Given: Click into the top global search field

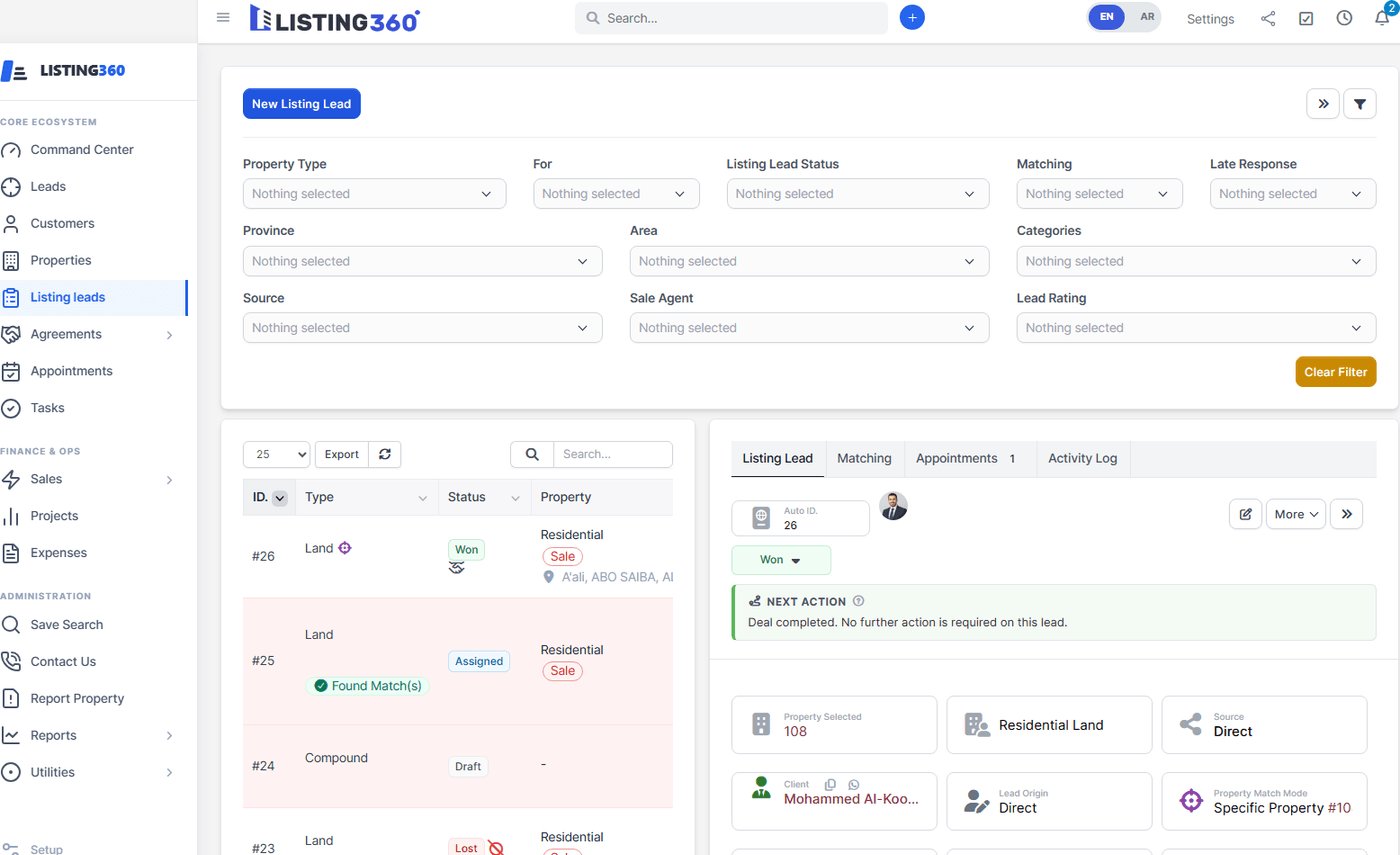Looking at the screenshot, I should tap(731, 18).
